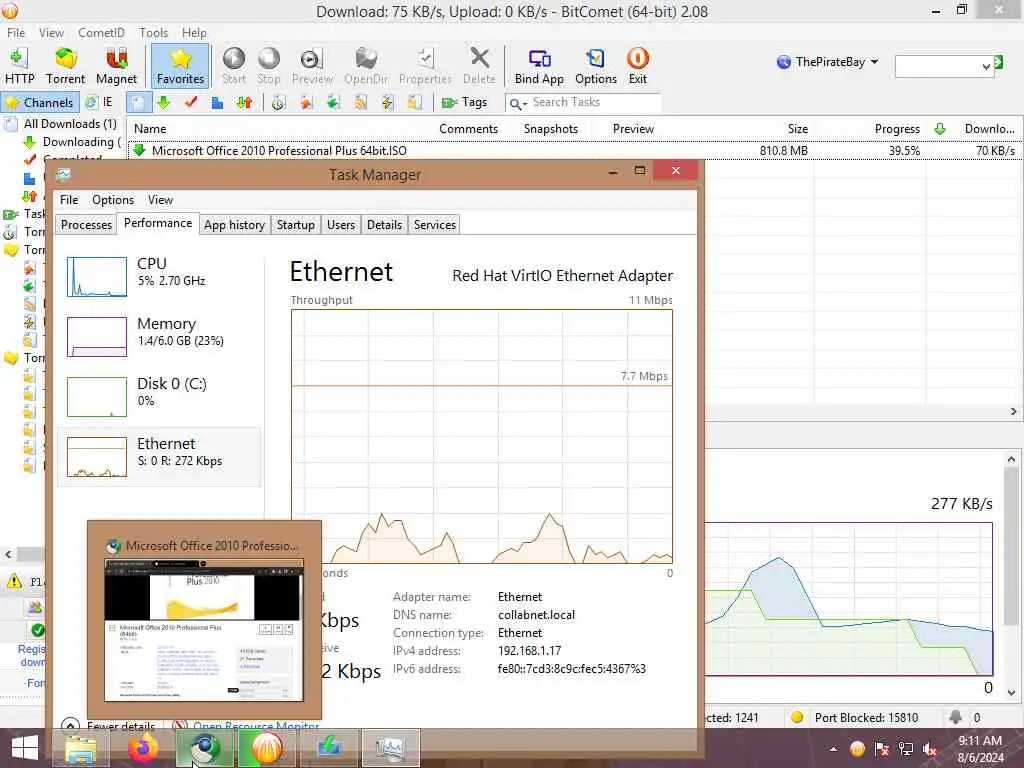Click the Properties toolbar icon

pyautogui.click(x=425, y=66)
